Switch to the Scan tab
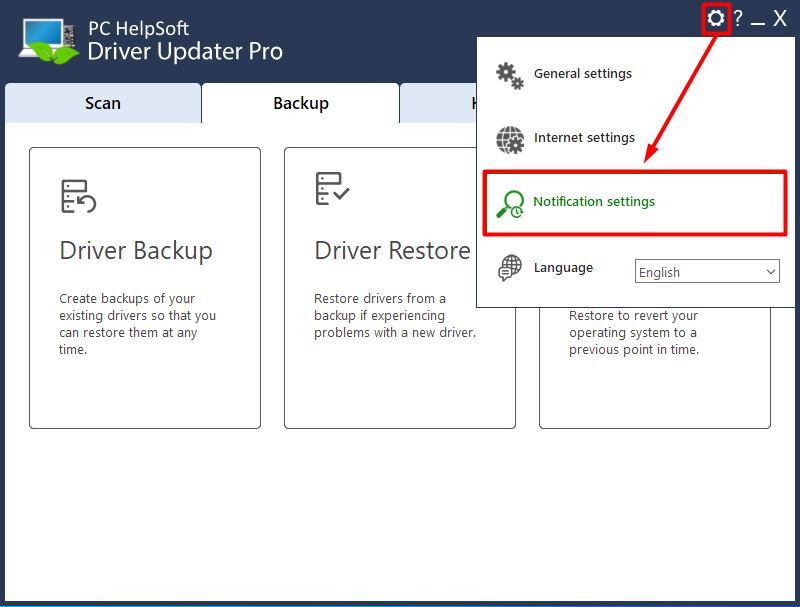 [103, 103]
